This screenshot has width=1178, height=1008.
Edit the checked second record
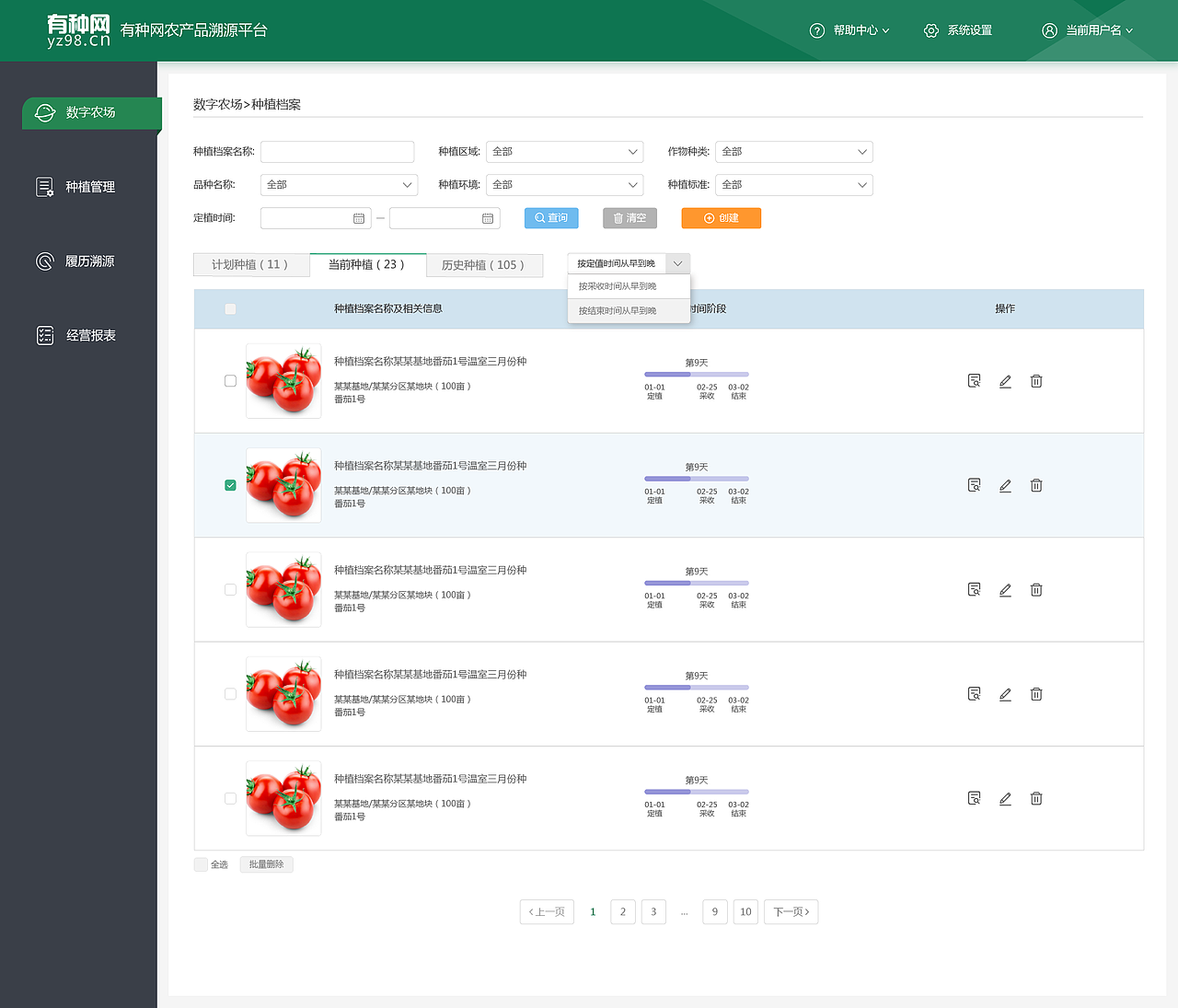click(x=1005, y=485)
